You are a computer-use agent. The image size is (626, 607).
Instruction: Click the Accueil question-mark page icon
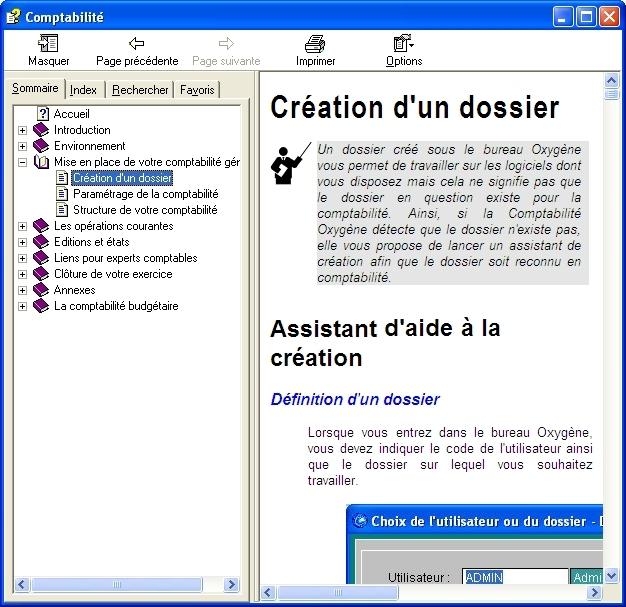pyautogui.click(x=43, y=114)
